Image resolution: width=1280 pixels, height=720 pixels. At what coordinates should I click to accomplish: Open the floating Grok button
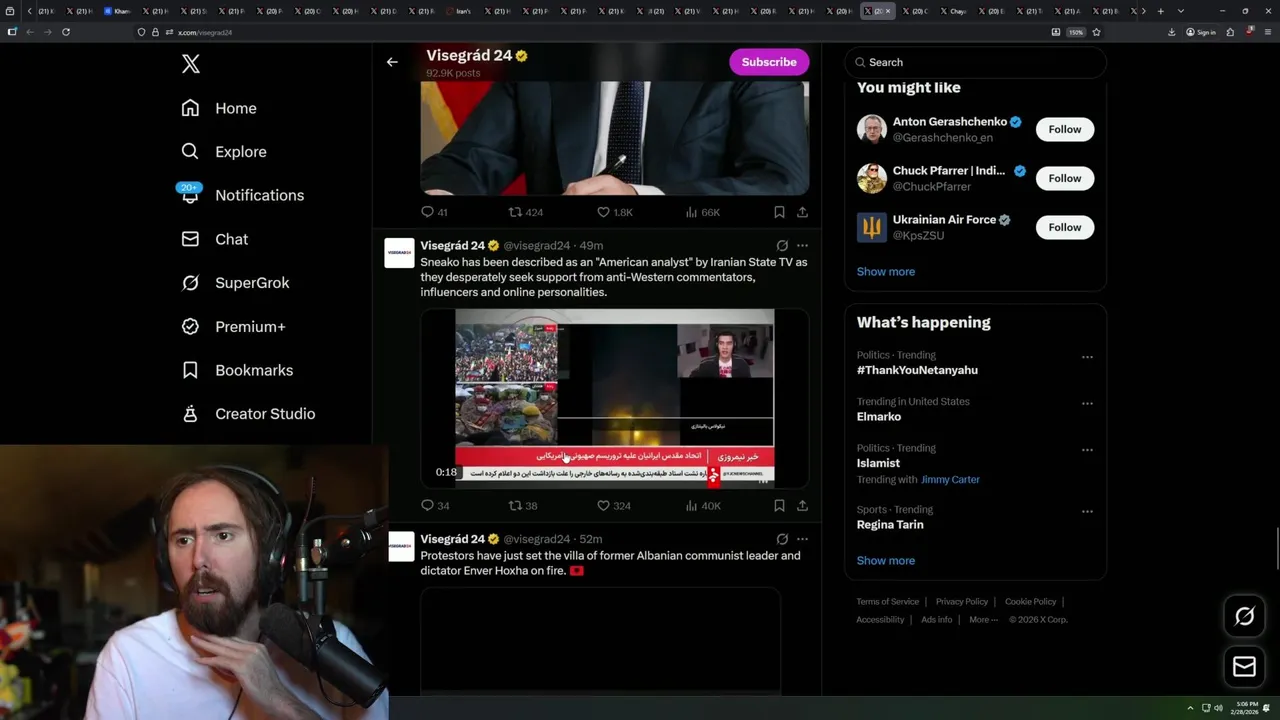point(1244,616)
